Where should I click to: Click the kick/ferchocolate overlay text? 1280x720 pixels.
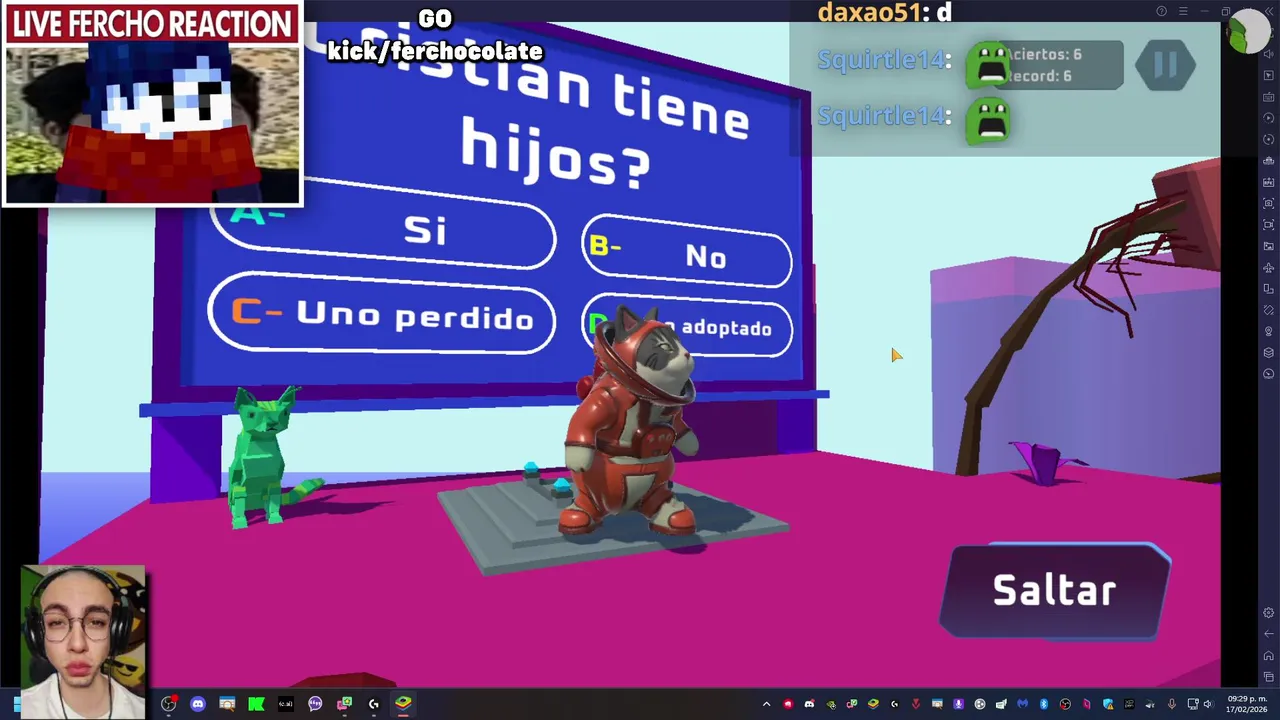point(435,51)
